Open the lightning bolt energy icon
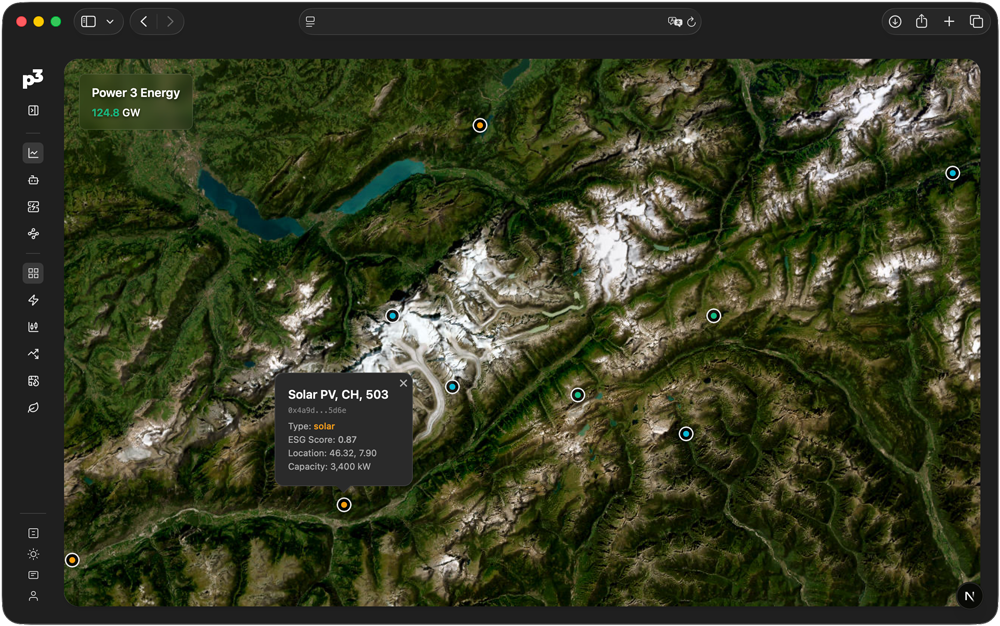 [33, 300]
